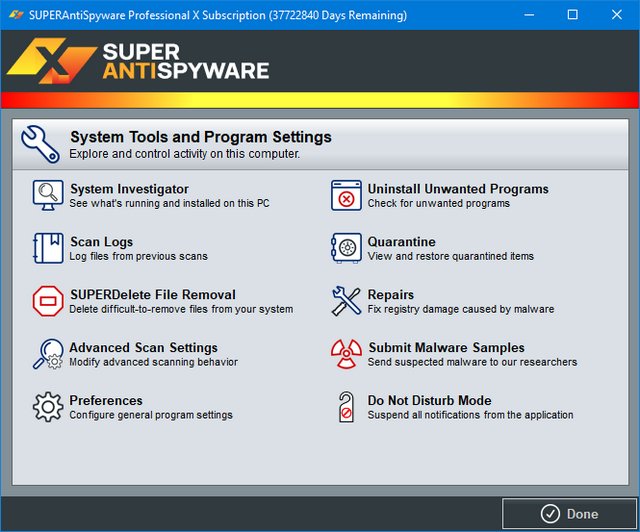
Task: Open the System Investigator monitor icon
Action: [x=48, y=196]
